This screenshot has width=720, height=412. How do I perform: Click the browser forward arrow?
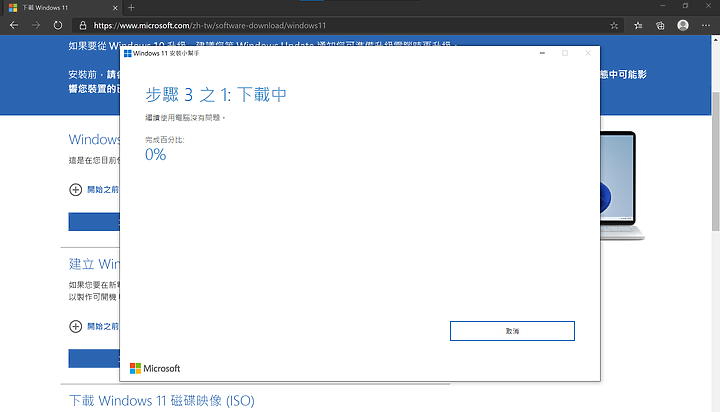tap(36, 25)
